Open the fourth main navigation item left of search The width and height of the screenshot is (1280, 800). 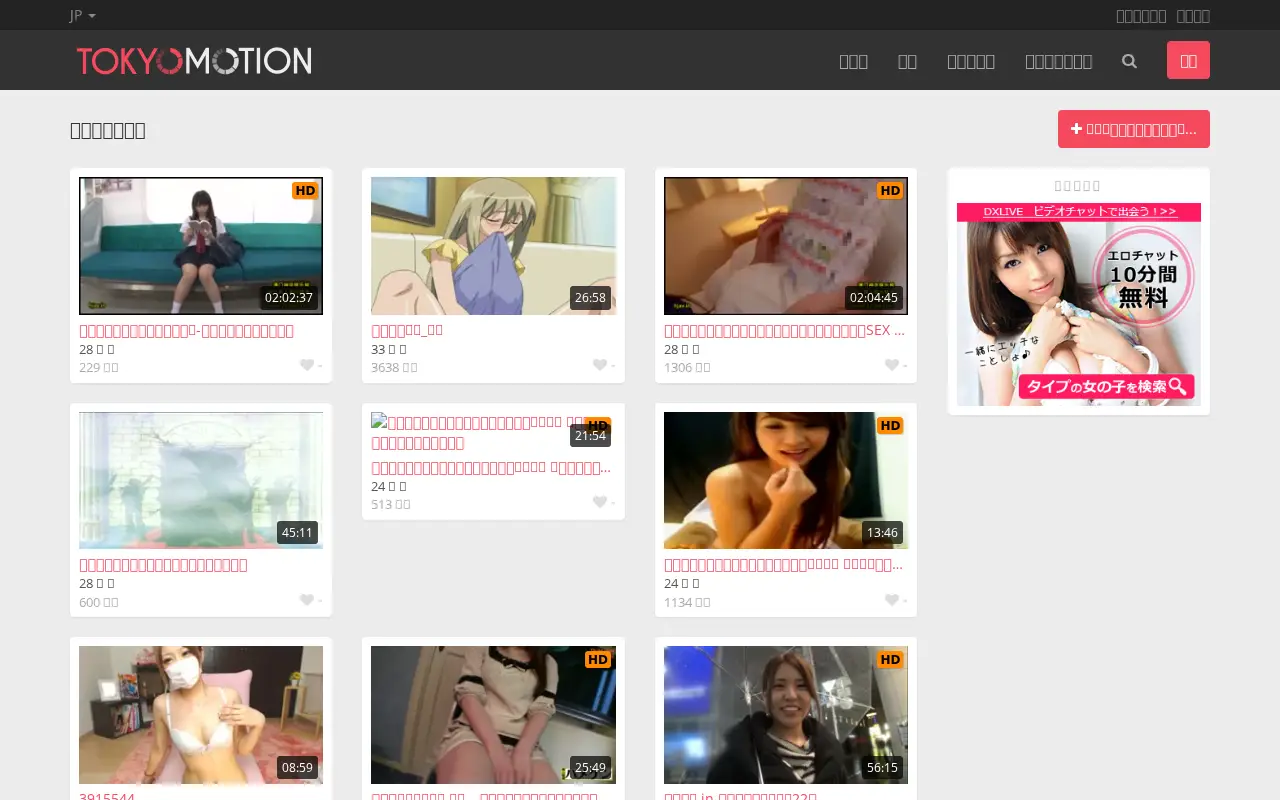(x=1058, y=61)
